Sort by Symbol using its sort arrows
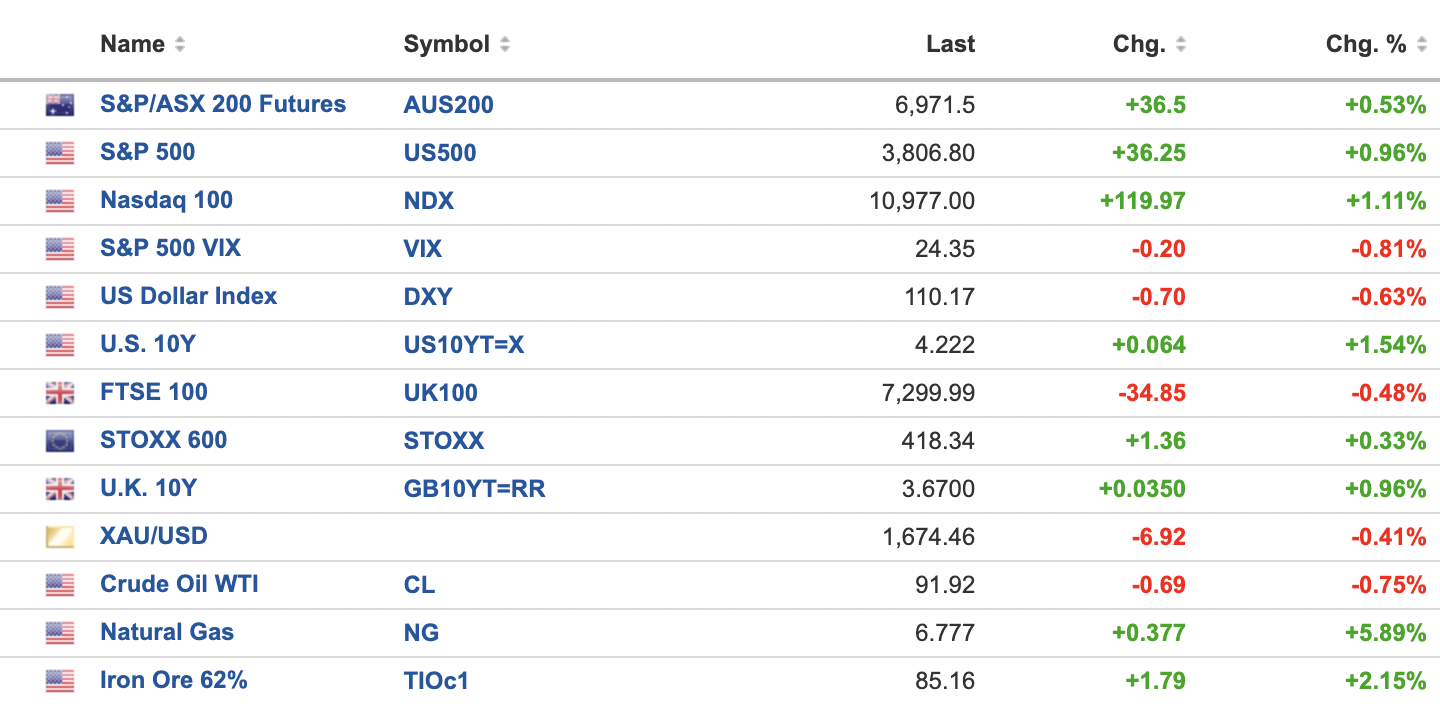1440x716 pixels. pyautogui.click(x=505, y=45)
